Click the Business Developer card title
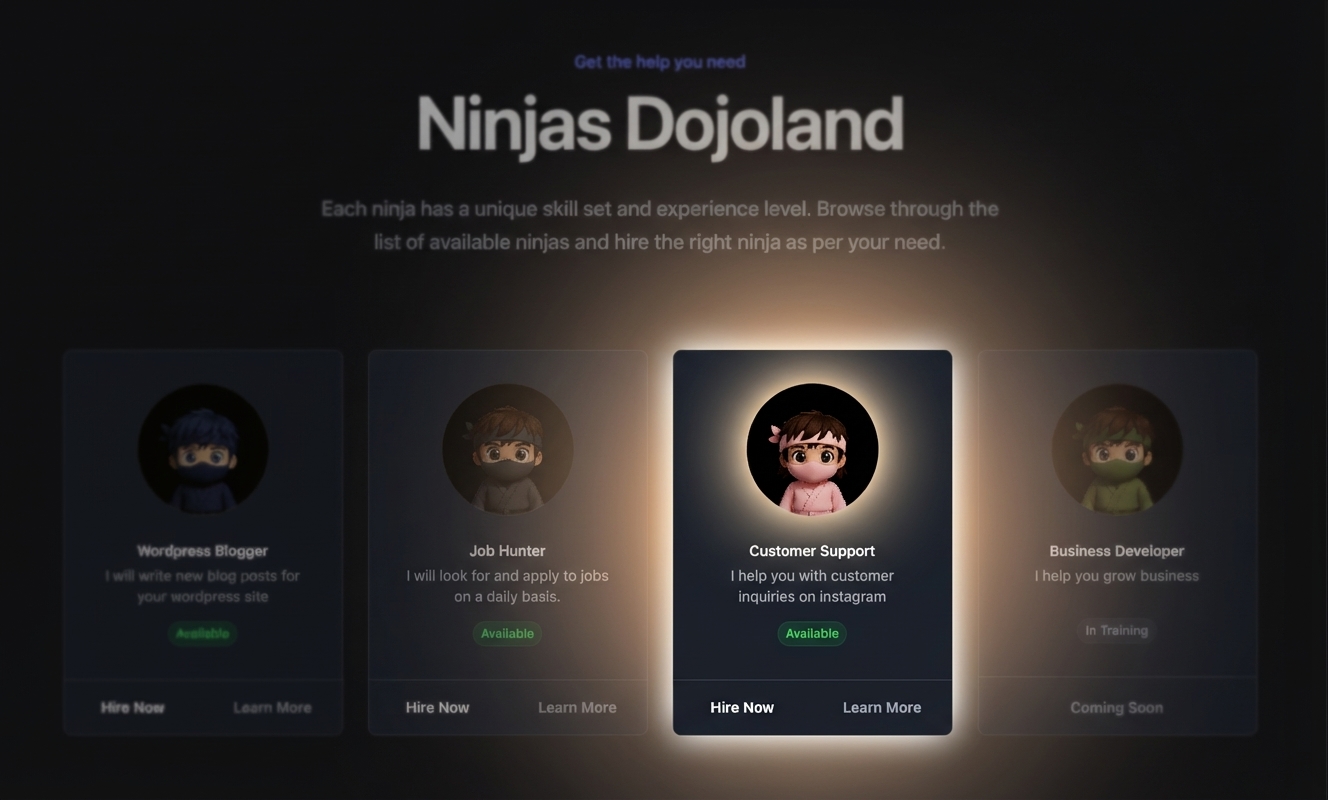The width and height of the screenshot is (1328, 800). 1117,551
